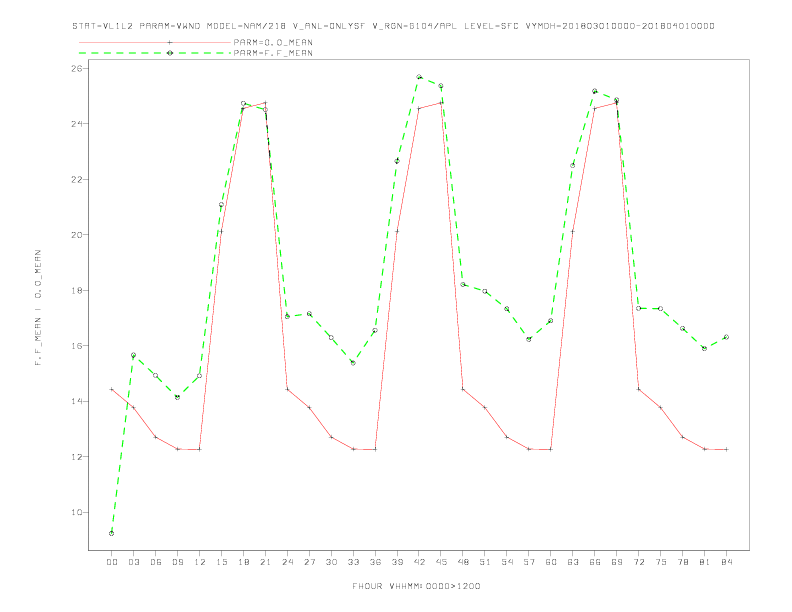This screenshot has width=792, height=612.
Task: Click x-axis hour label 60
Action: click(551, 562)
